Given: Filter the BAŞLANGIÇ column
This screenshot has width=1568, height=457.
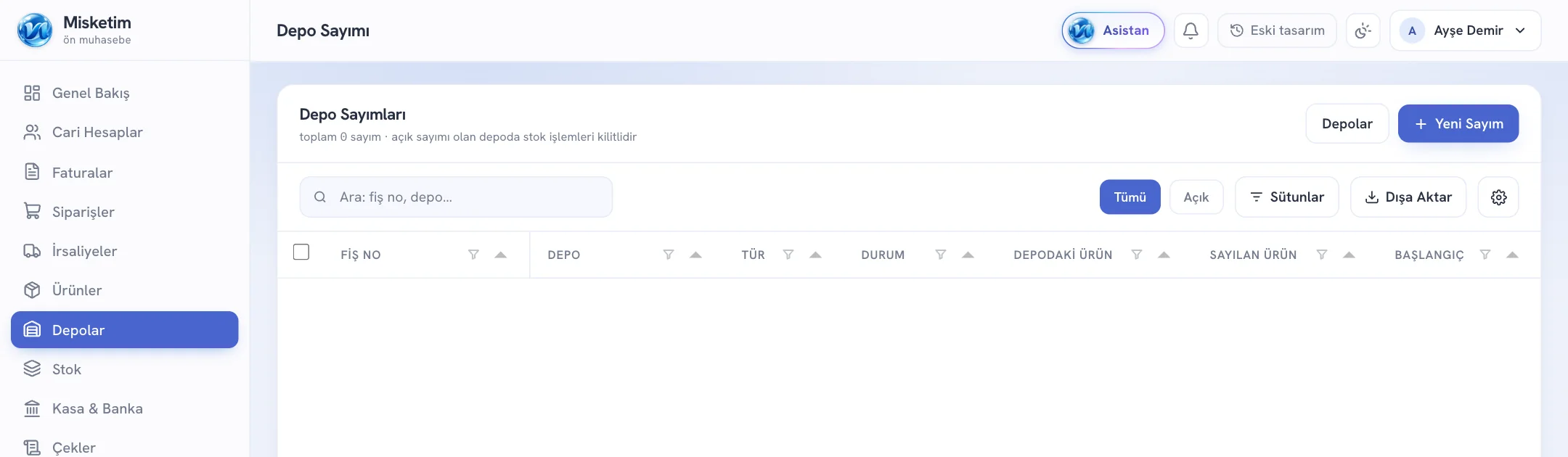Looking at the screenshot, I should pos(1485,255).
